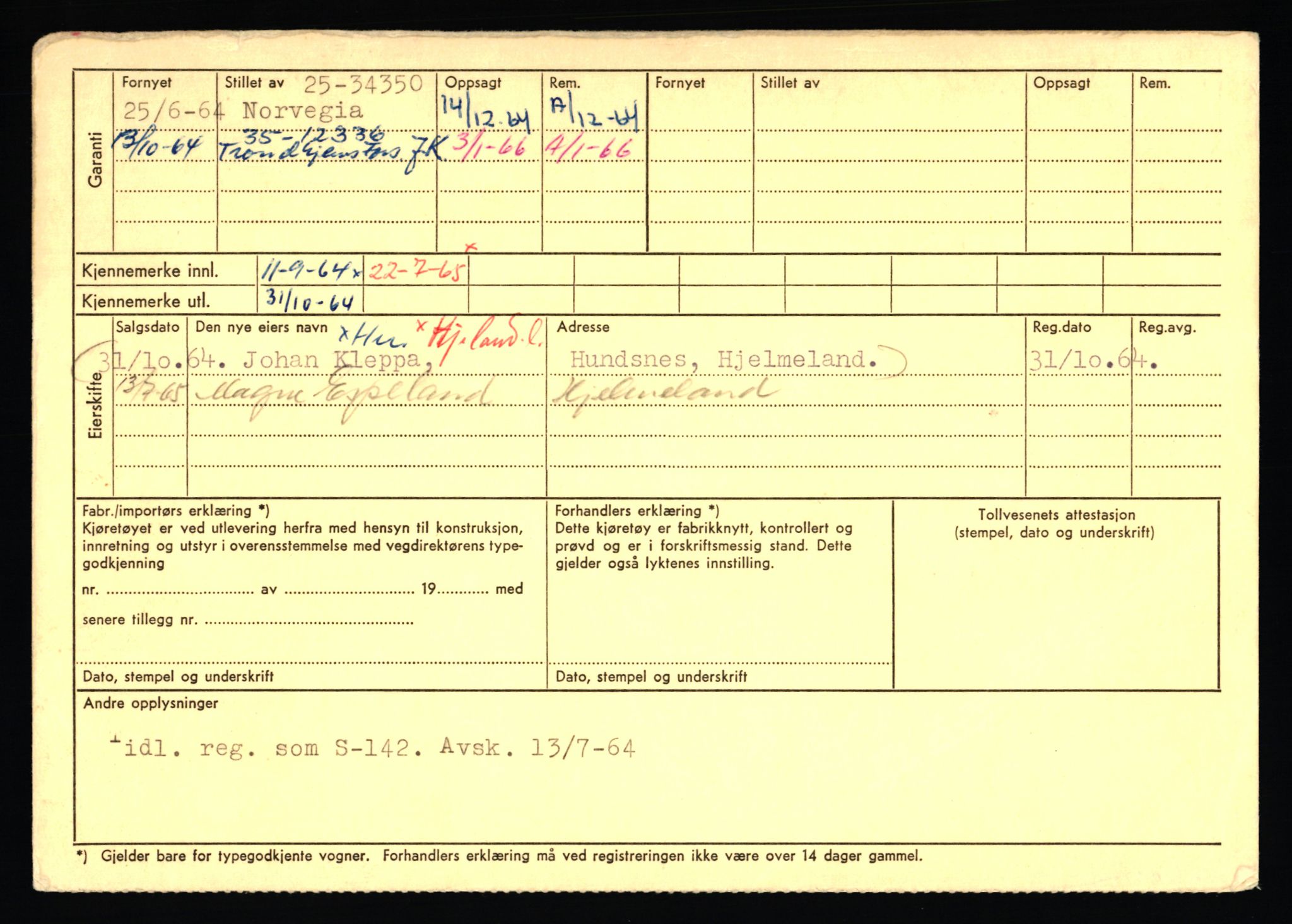
Task: Click the Kjennemerke utl. date 31/10-64
Action: click(309, 300)
